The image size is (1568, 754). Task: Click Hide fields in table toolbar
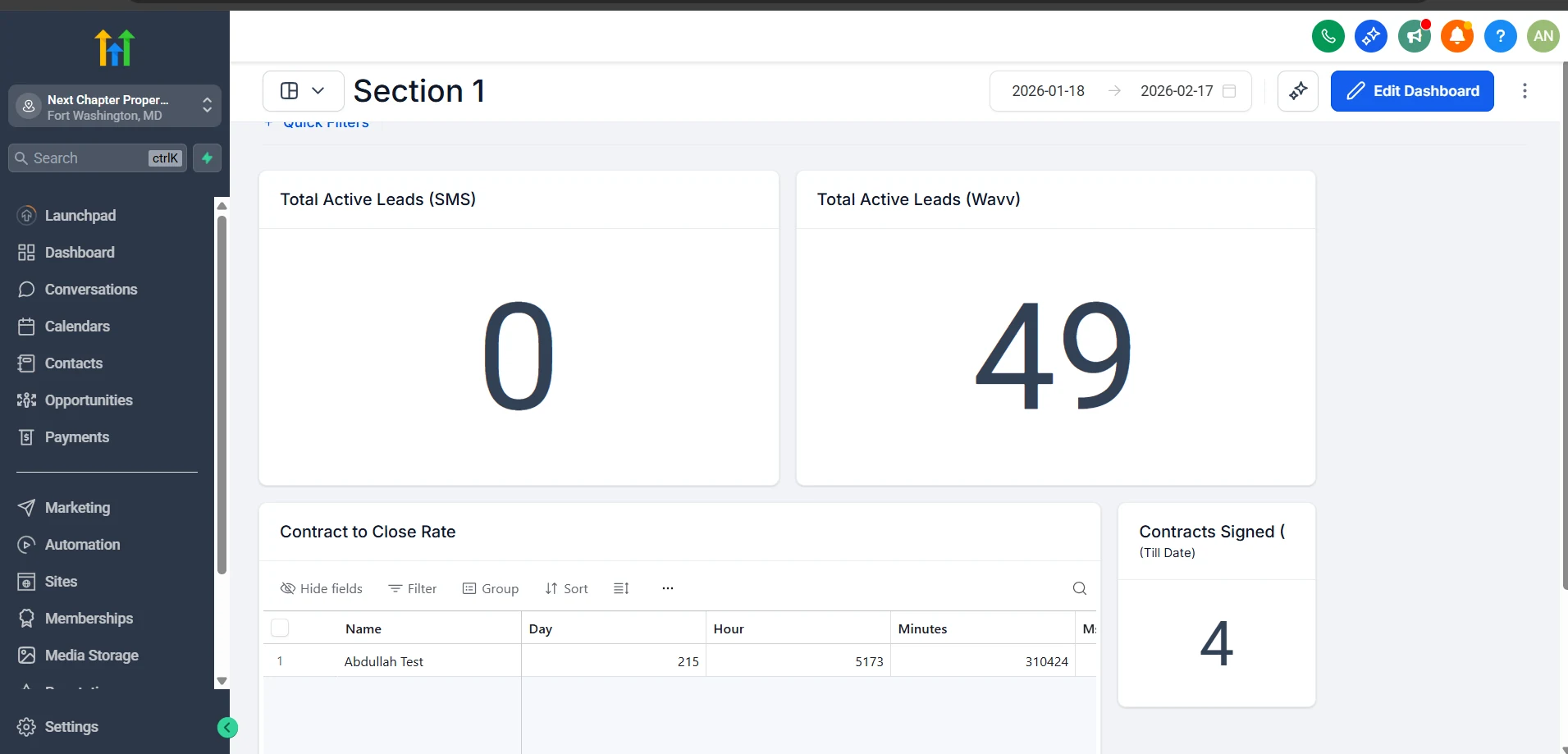coord(322,588)
